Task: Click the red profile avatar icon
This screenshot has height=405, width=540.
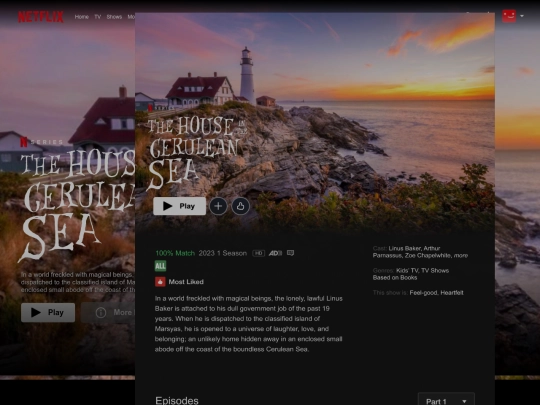Action: 509,16
